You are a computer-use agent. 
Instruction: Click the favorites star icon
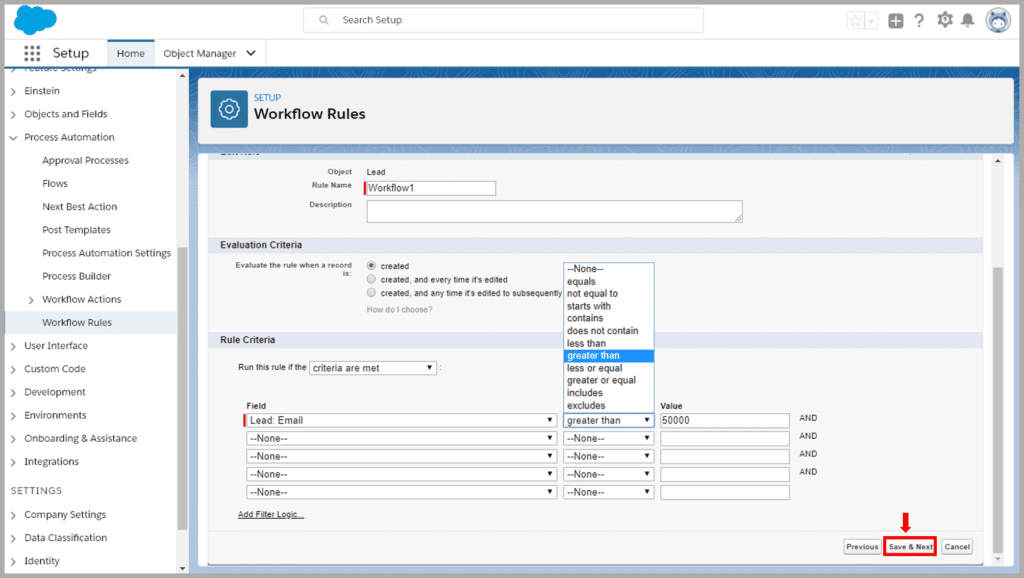coord(854,21)
